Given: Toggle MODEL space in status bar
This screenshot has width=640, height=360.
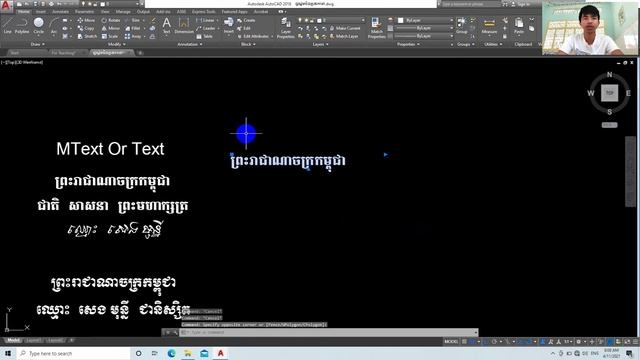Looking at the screenshot, I should [x=451, y=342].
